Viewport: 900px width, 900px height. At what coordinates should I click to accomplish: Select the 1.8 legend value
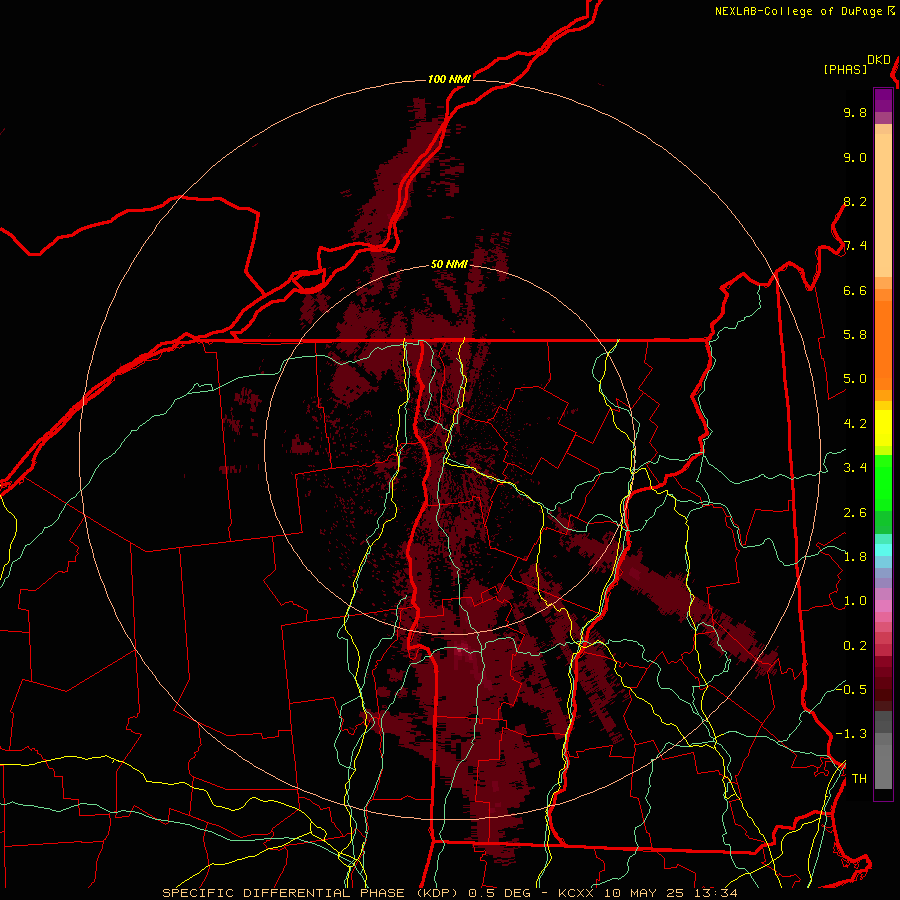(855, 557)
